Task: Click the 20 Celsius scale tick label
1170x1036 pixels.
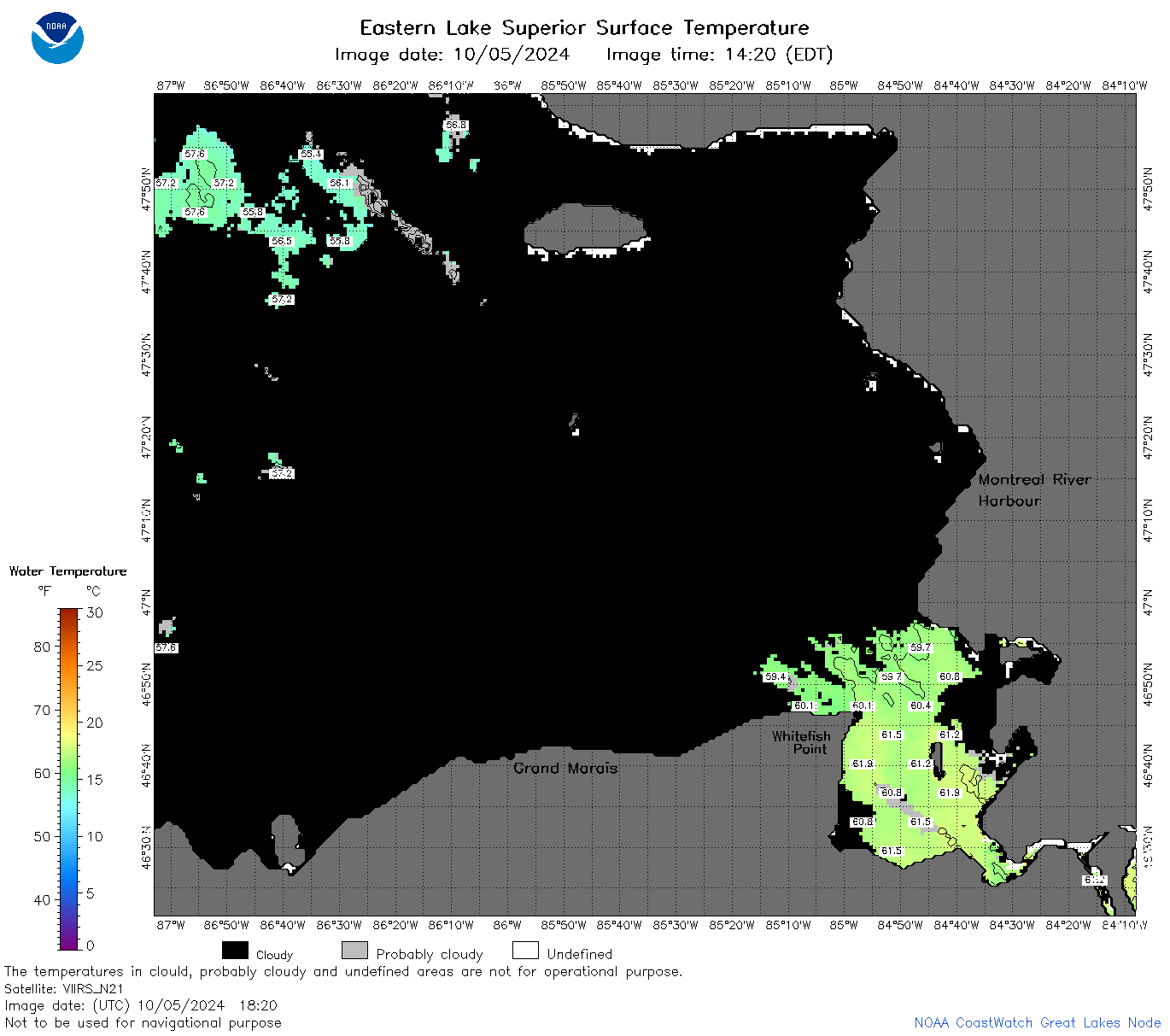Action: (x=95, y=723)
